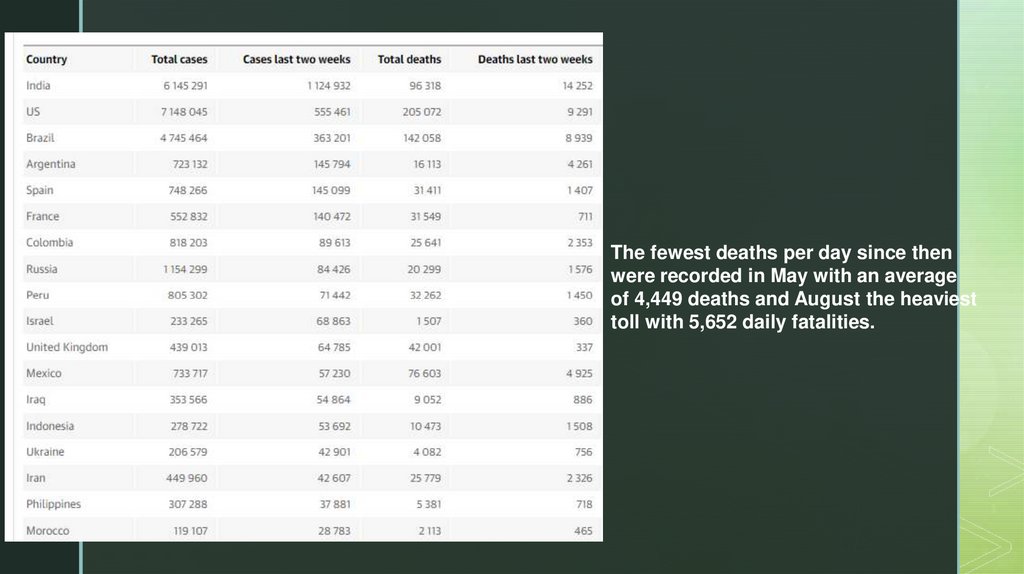Select US total deaths figure 205 072
Screen dimensions: 1024x574
pos(421,112)
